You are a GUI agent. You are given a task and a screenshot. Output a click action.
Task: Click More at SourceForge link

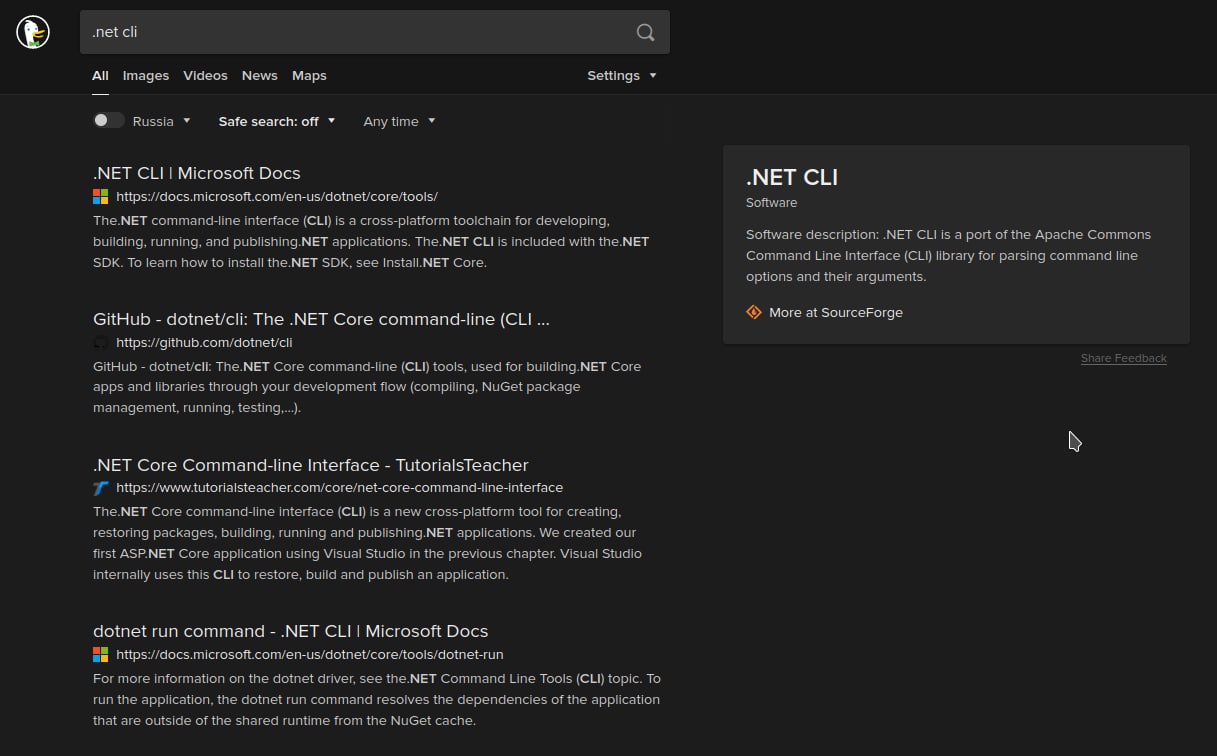[x=836, y=312]
